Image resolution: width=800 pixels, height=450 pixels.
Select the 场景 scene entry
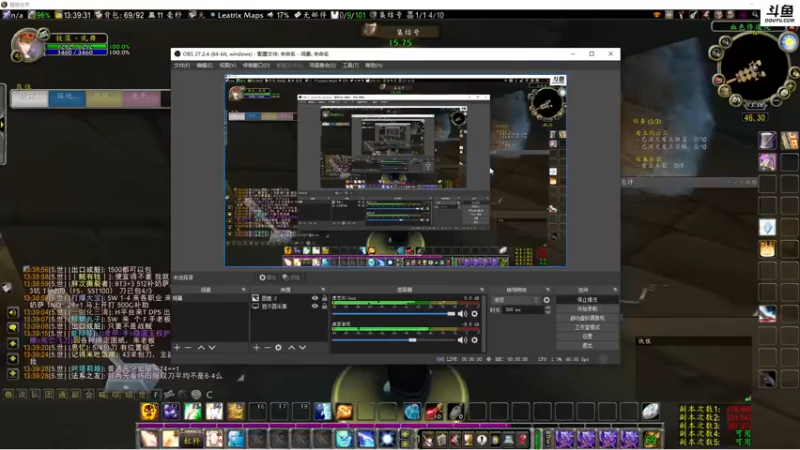pos(210,298)
